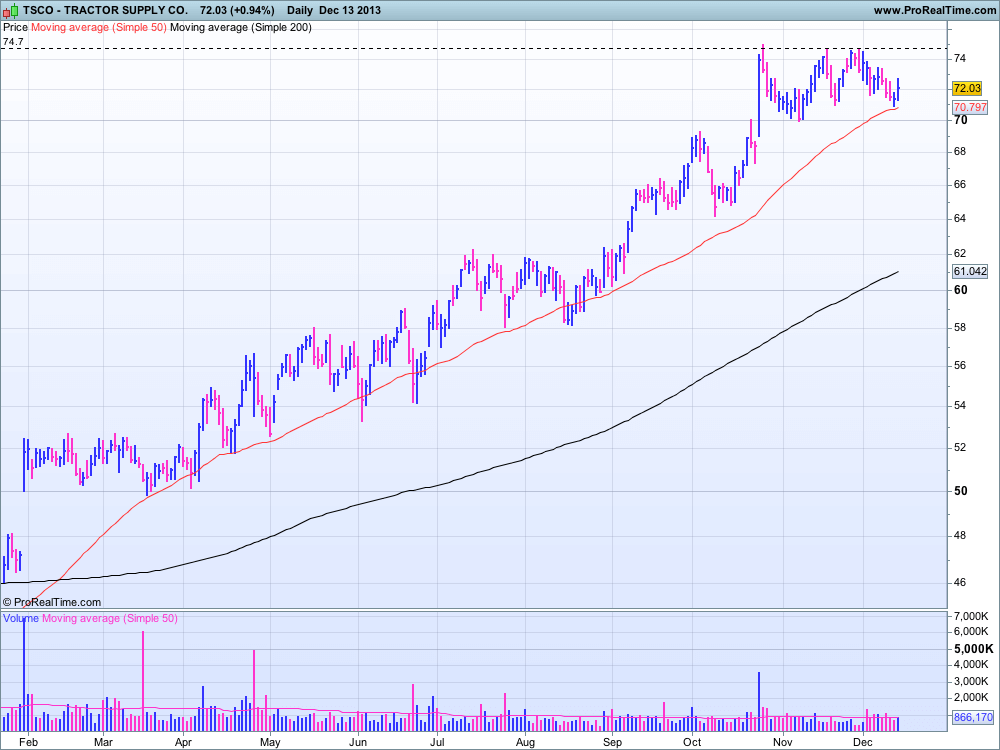This screenshot has width=1000, height=750.
Task: Click the Oct month label on time axis
Action: click(x=692, y=742)
